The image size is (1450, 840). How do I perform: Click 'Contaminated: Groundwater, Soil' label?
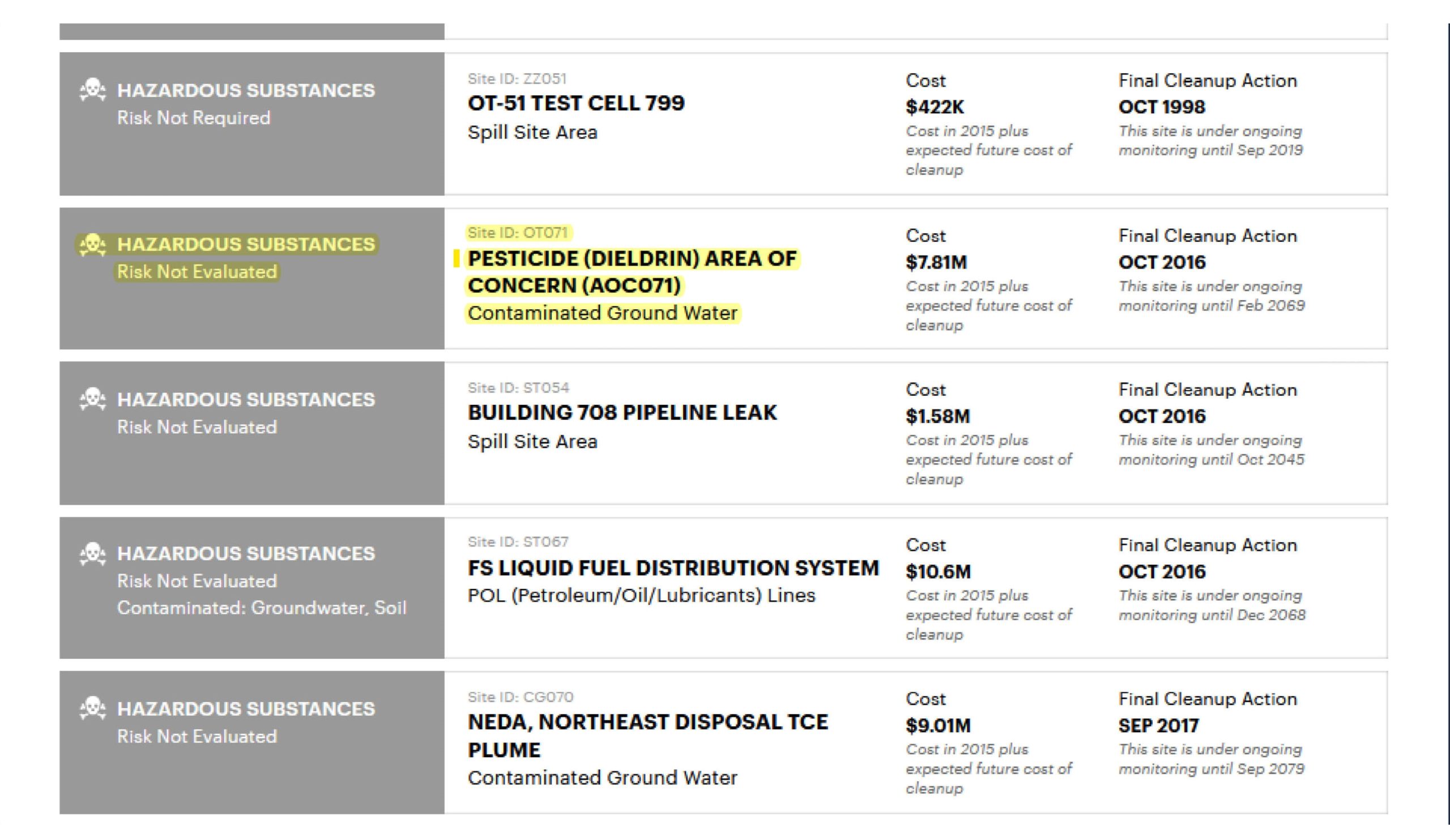click(261, 608)
